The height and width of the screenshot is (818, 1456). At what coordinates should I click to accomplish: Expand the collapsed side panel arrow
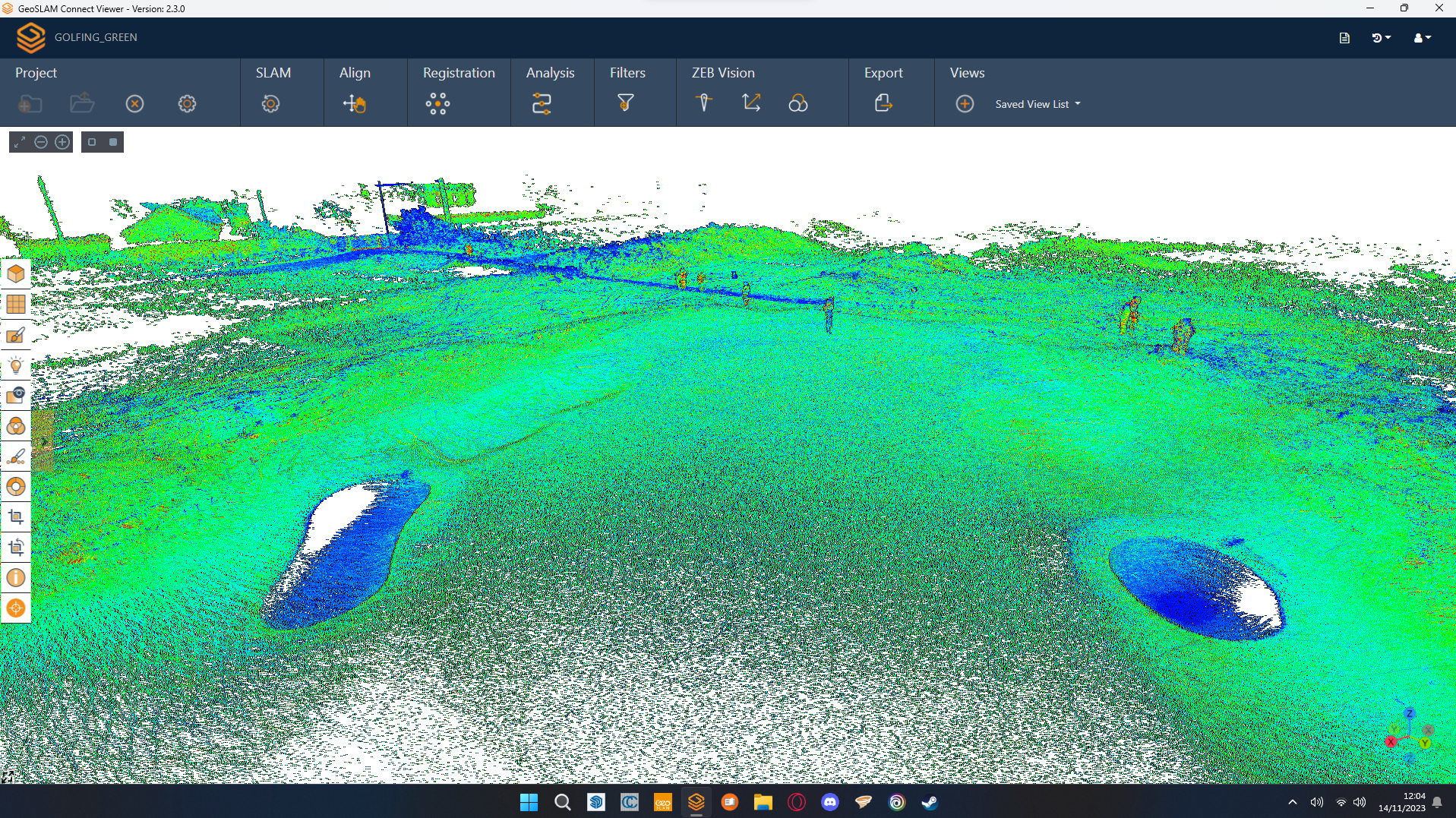(44, 441)
